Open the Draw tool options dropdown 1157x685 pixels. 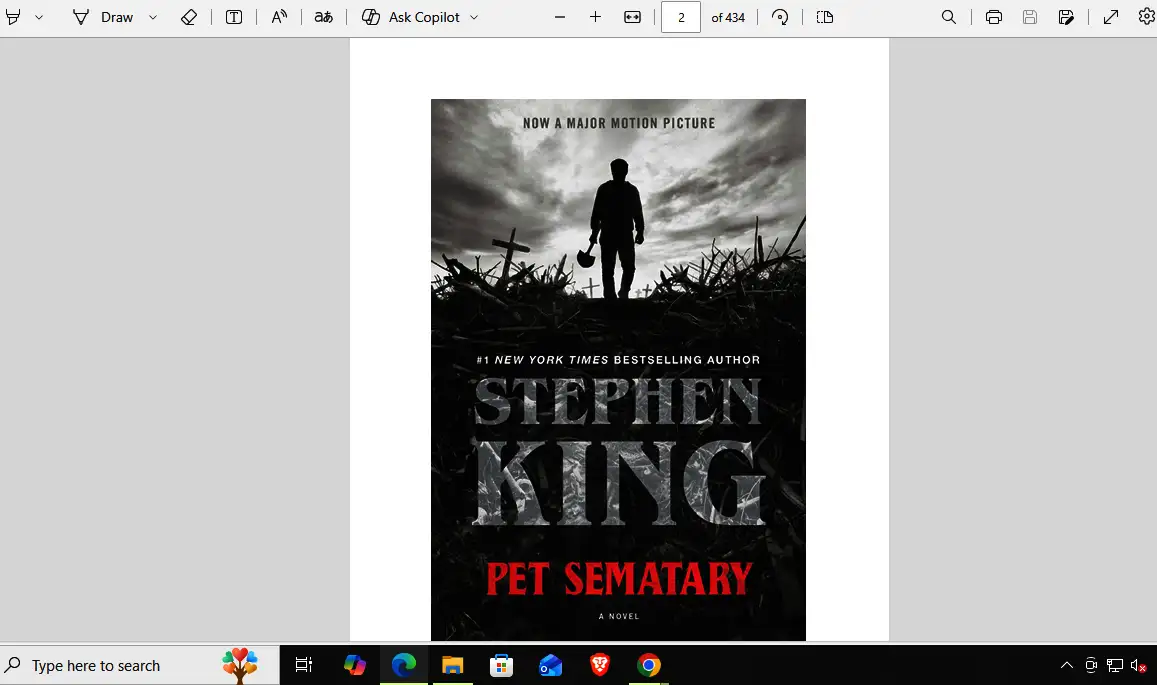[153, 17]
